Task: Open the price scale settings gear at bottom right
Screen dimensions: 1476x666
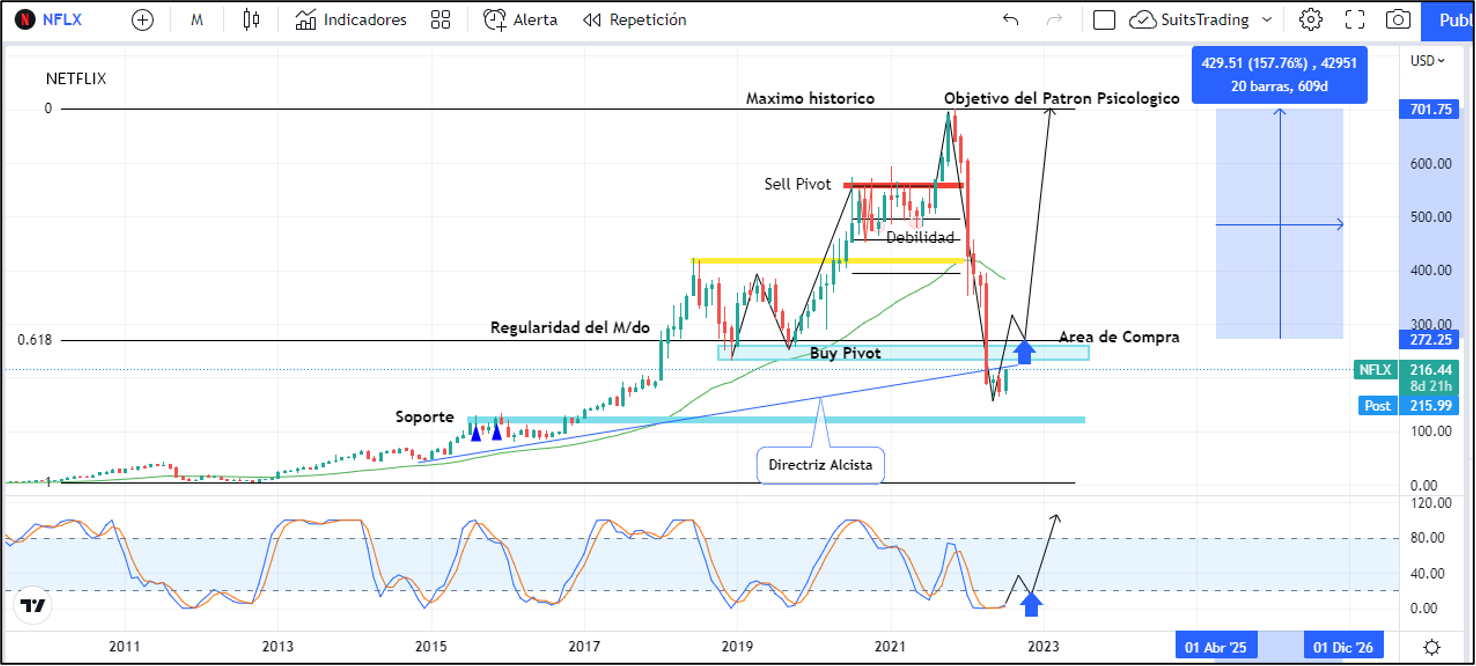Action: pos(1432,647)
